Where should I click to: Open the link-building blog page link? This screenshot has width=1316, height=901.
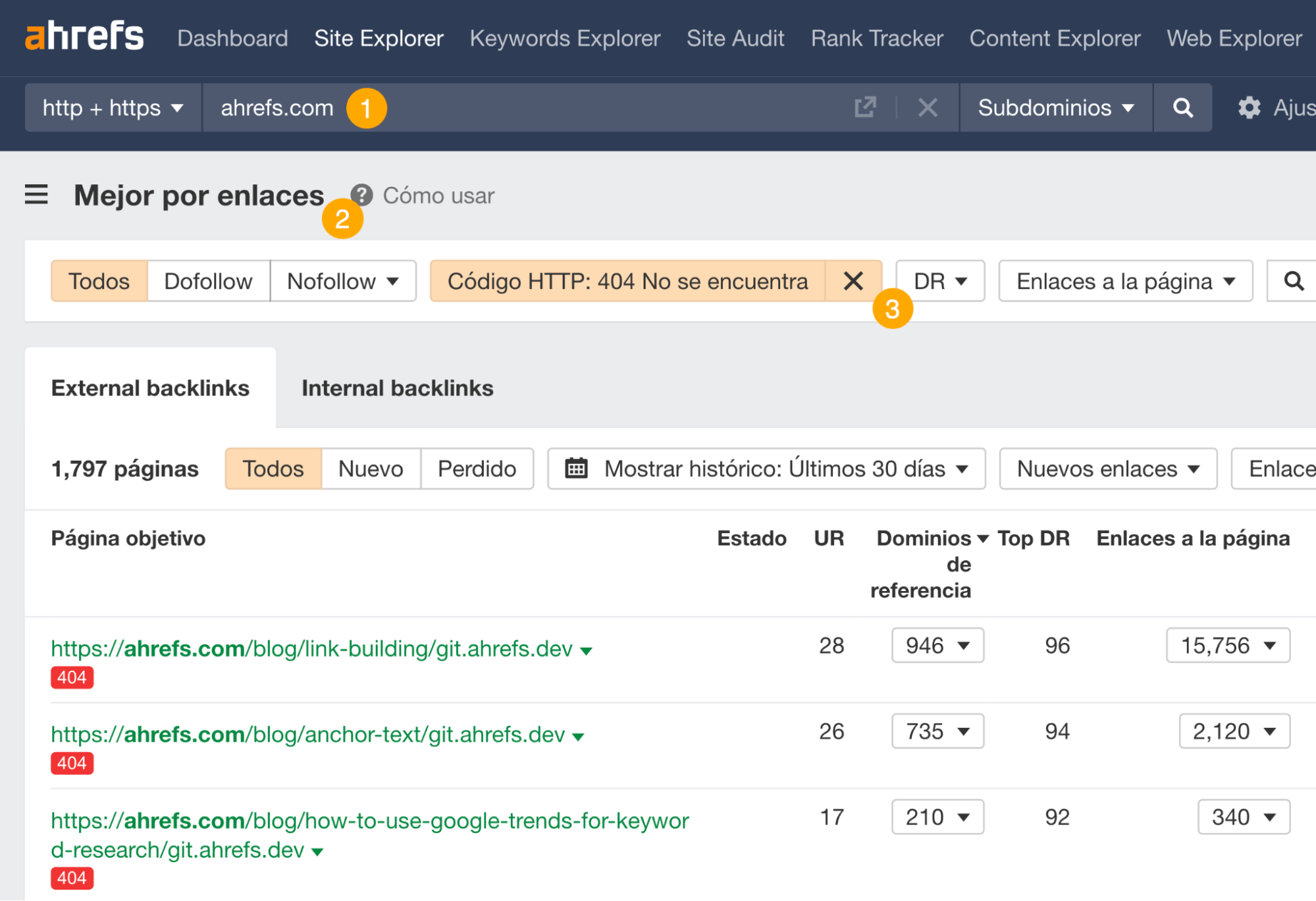[x=309, y=648]
